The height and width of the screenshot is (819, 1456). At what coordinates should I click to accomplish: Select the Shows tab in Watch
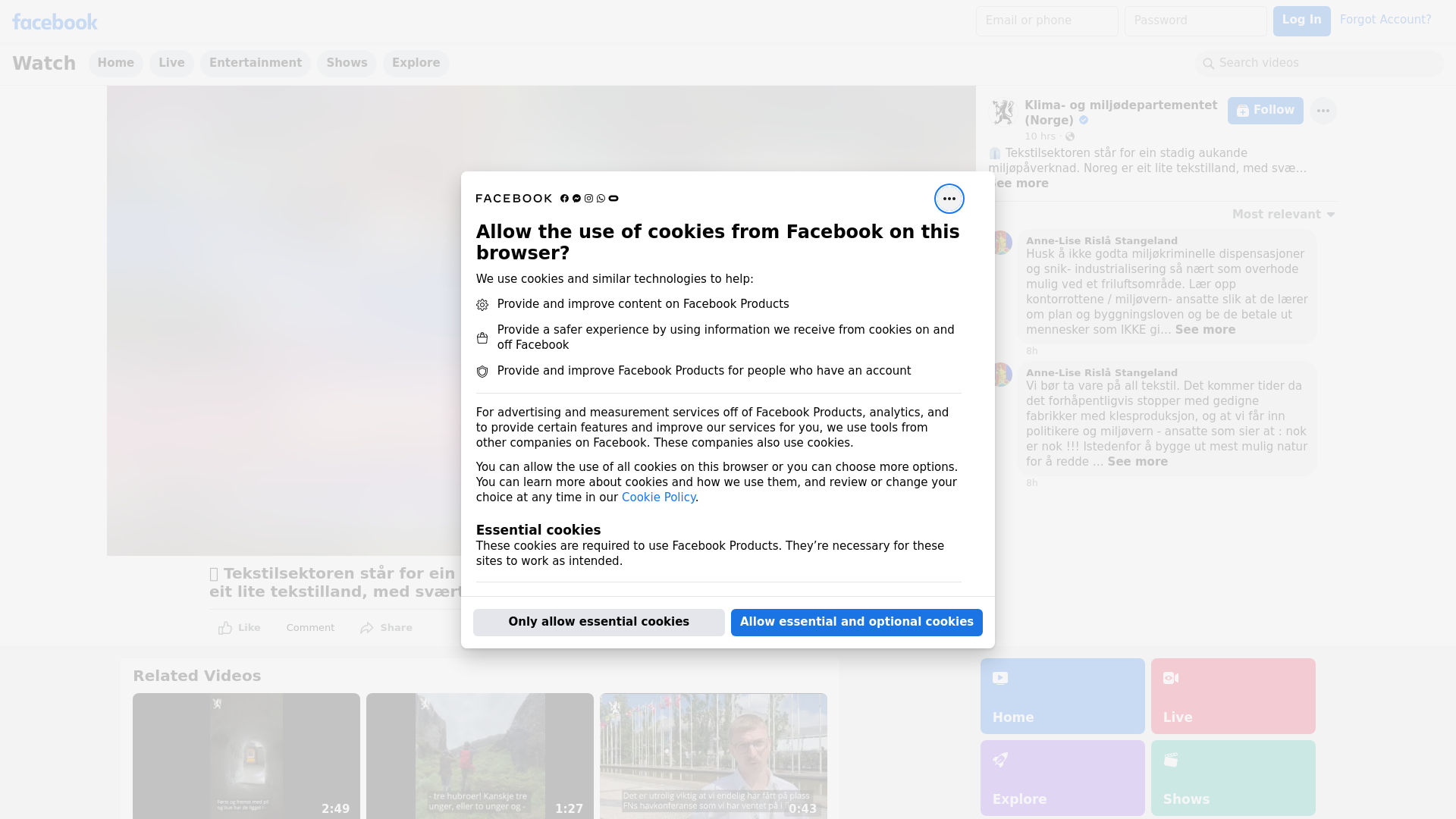pyautogui.click(x=347, y=63)
